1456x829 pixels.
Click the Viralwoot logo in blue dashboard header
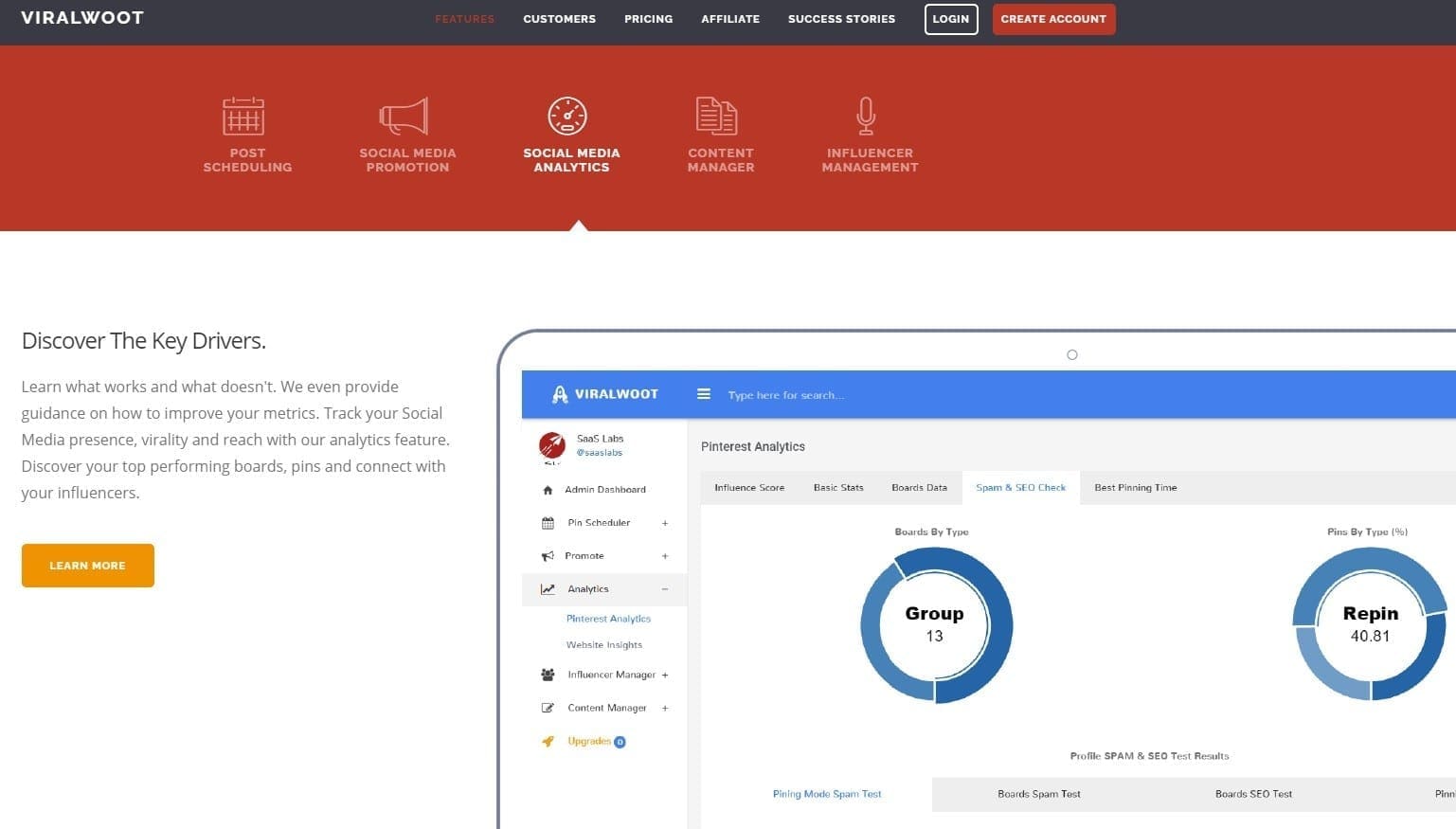[604, 394]
